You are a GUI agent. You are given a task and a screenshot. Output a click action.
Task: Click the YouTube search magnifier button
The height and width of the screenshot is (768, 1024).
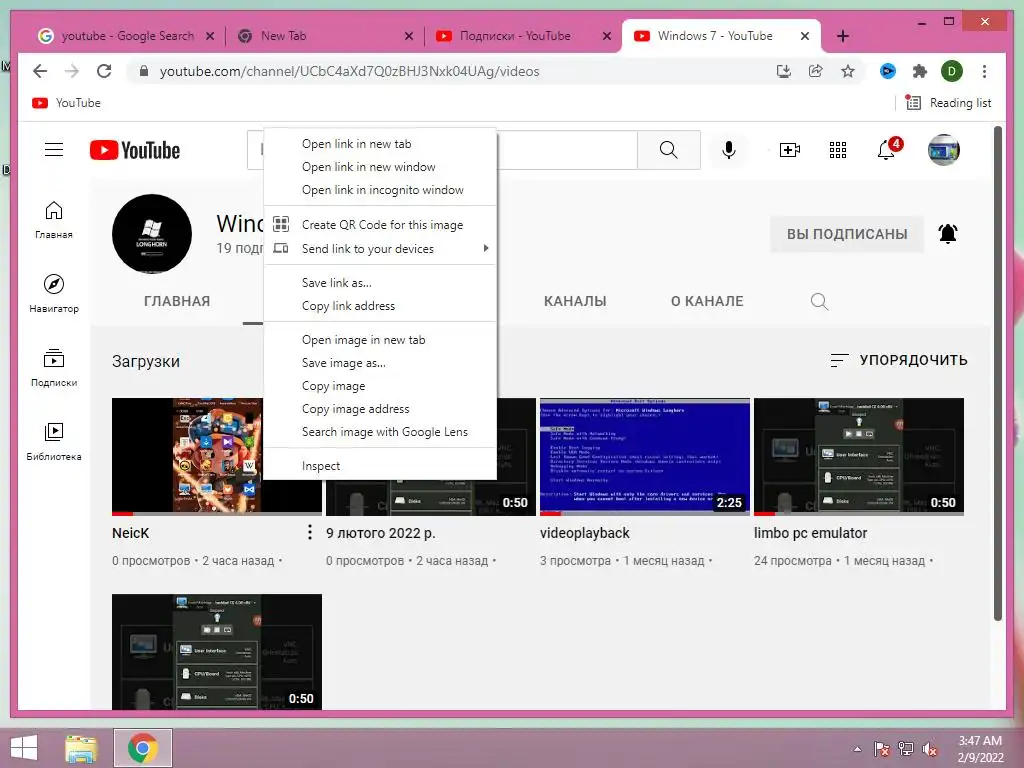[x=669, y=150]
